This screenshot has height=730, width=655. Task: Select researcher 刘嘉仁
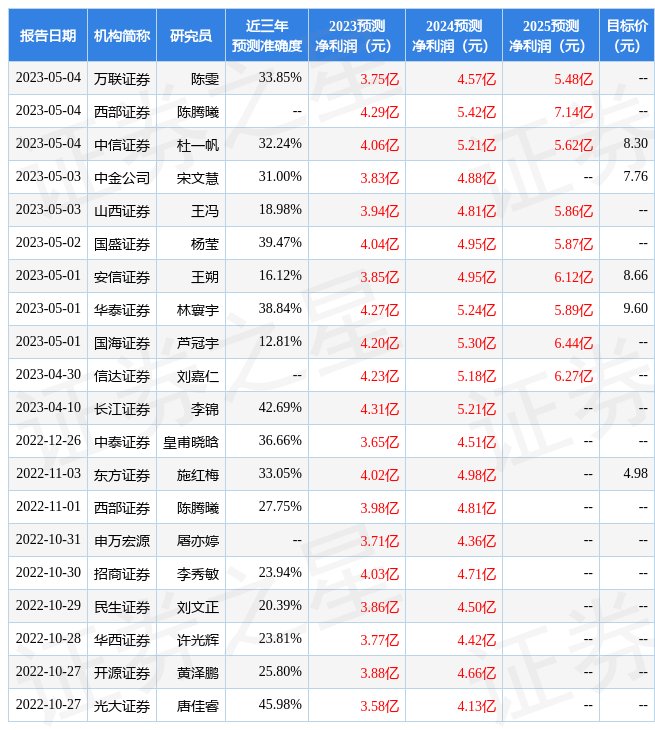pyautogui.click(x=198, y=376)
